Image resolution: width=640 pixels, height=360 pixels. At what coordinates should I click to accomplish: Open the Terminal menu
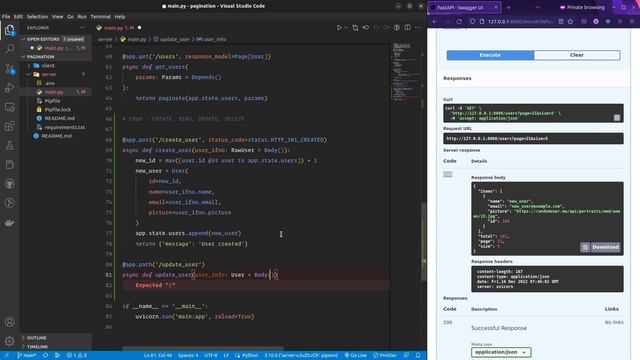[x=100, y=17]
